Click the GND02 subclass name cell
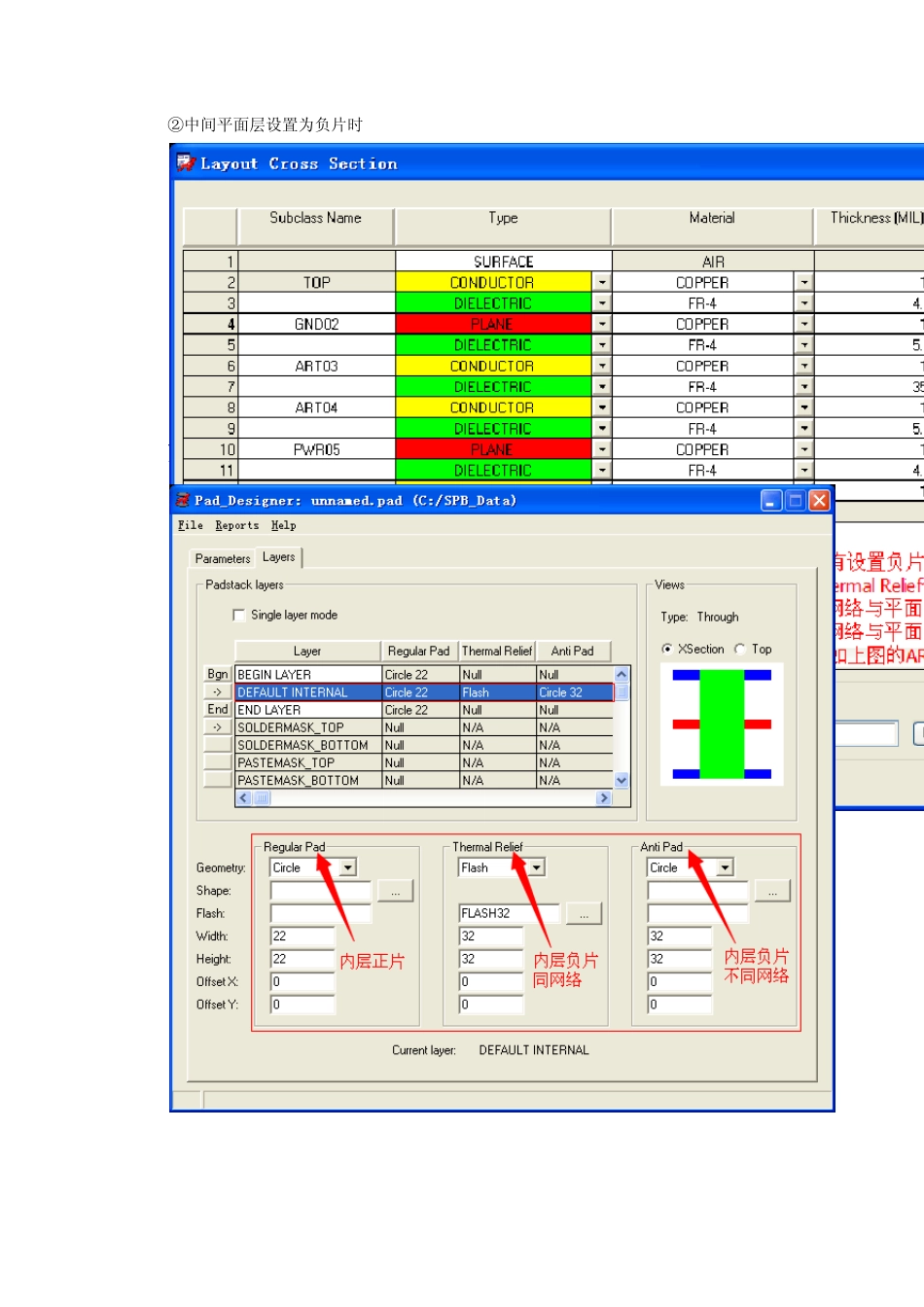Image resolution: width=924 pixels, height=1307 pixels. [316, 325]
